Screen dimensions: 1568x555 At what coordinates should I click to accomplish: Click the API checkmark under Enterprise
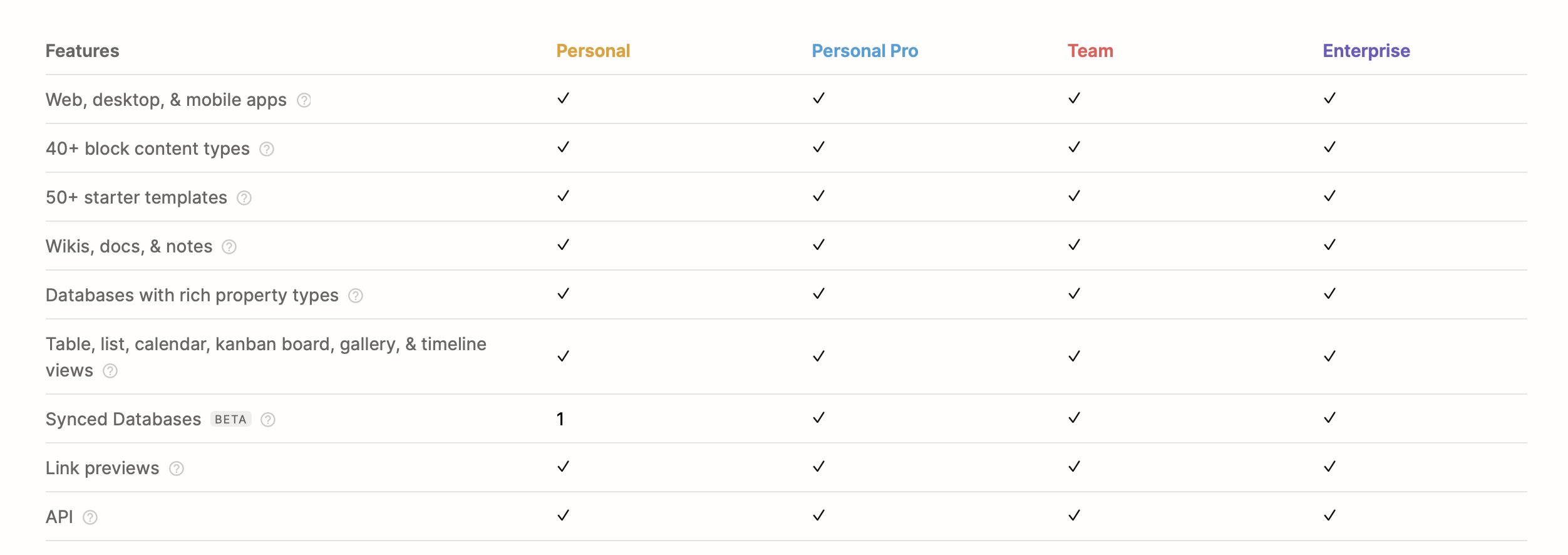1330,516
